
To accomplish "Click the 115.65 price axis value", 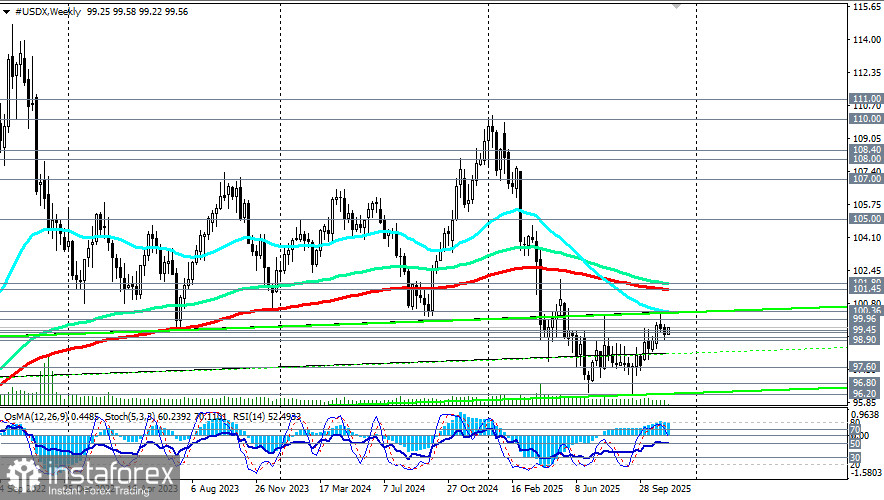I will 868,7.
